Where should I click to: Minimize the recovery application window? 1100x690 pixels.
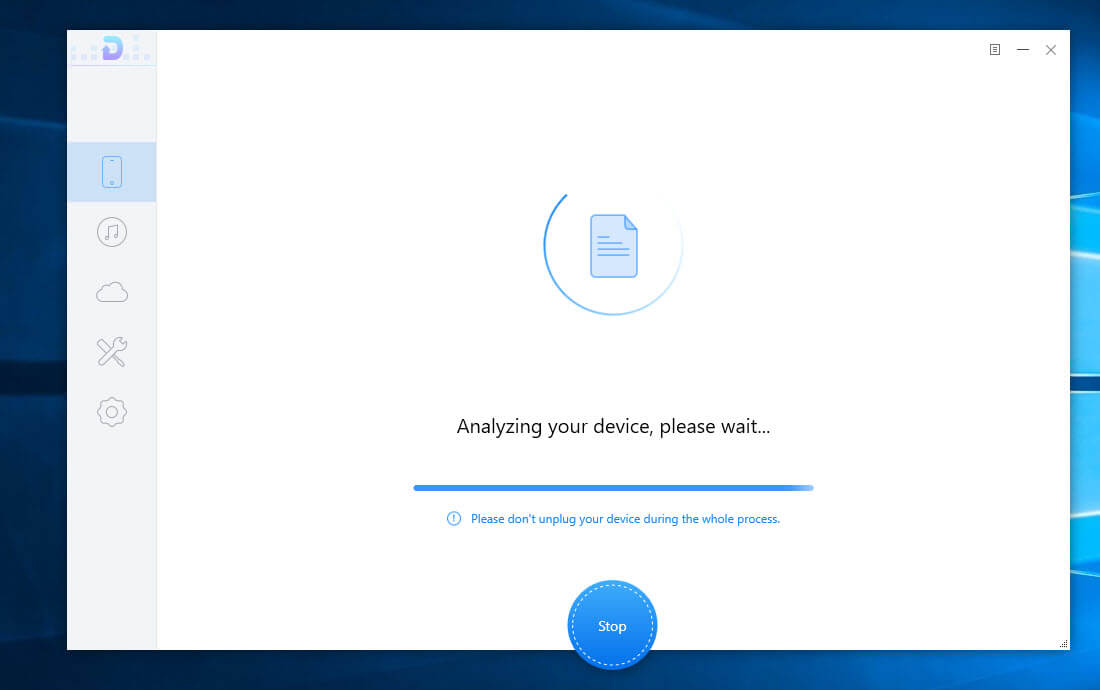(x=1023, y=49)
